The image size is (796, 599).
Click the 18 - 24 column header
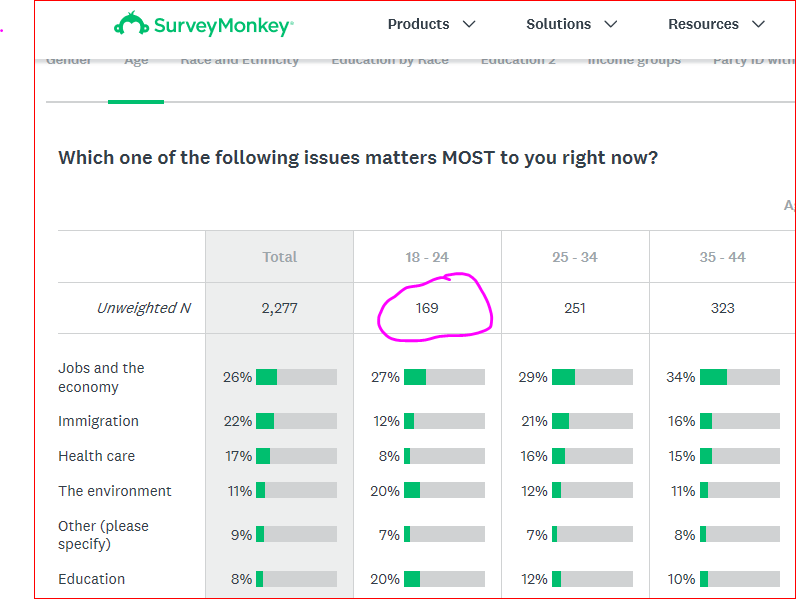click(427, 257)
